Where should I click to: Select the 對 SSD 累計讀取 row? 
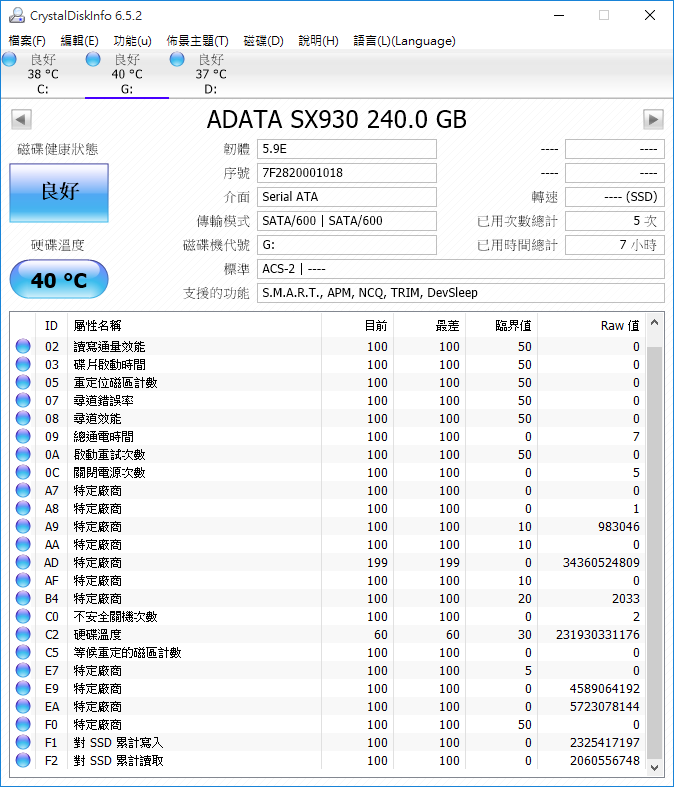pos(328,761)
